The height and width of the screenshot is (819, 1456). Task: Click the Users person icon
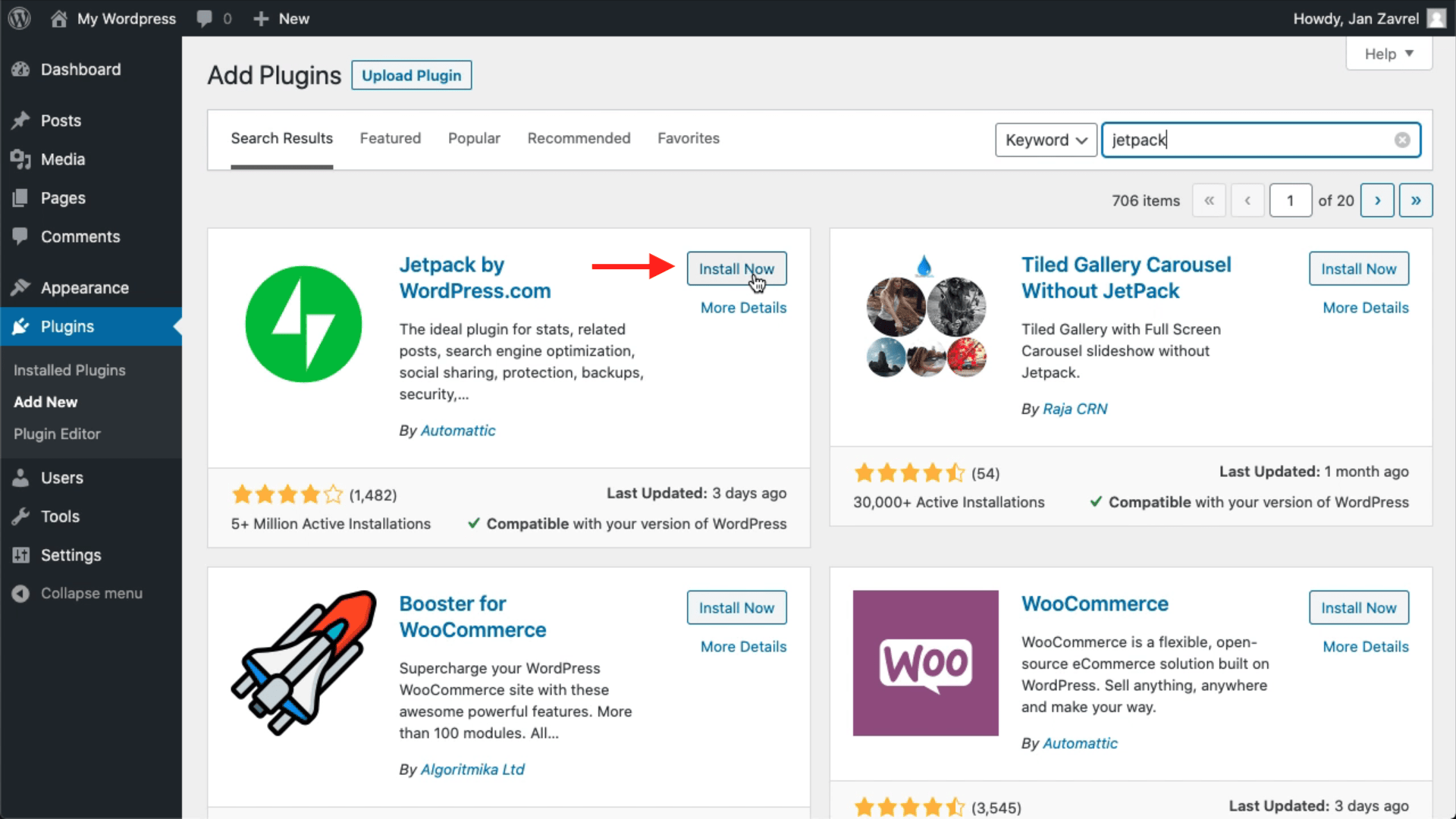[x=20, y=478]
